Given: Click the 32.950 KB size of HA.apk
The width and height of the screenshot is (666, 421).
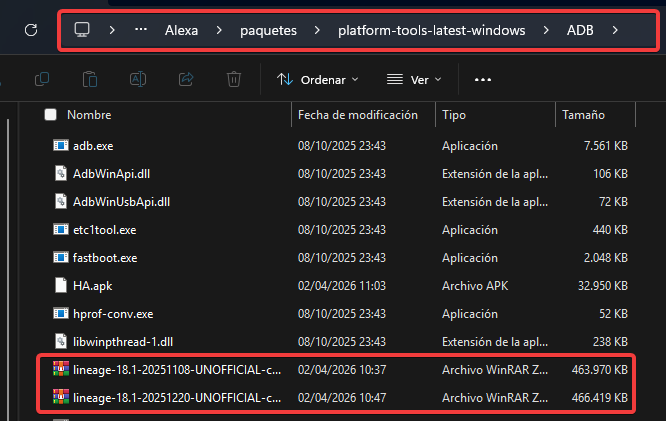Looking at the screenshot, I should point(603,286).
